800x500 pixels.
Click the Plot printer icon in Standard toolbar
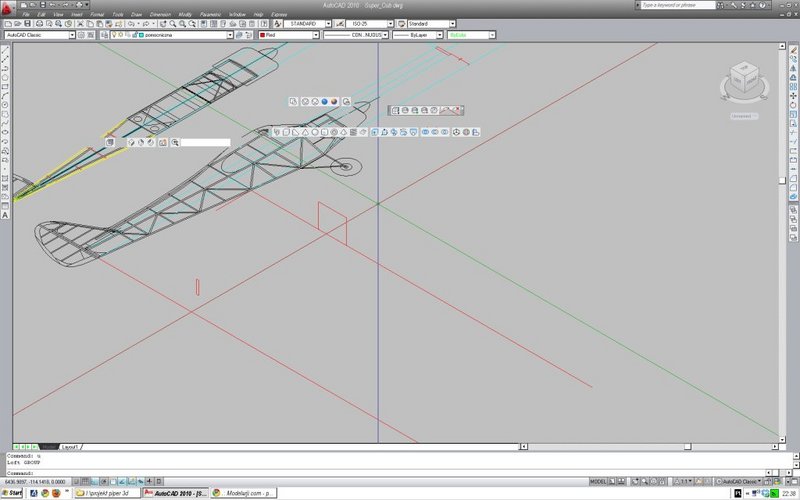point(39,23)
